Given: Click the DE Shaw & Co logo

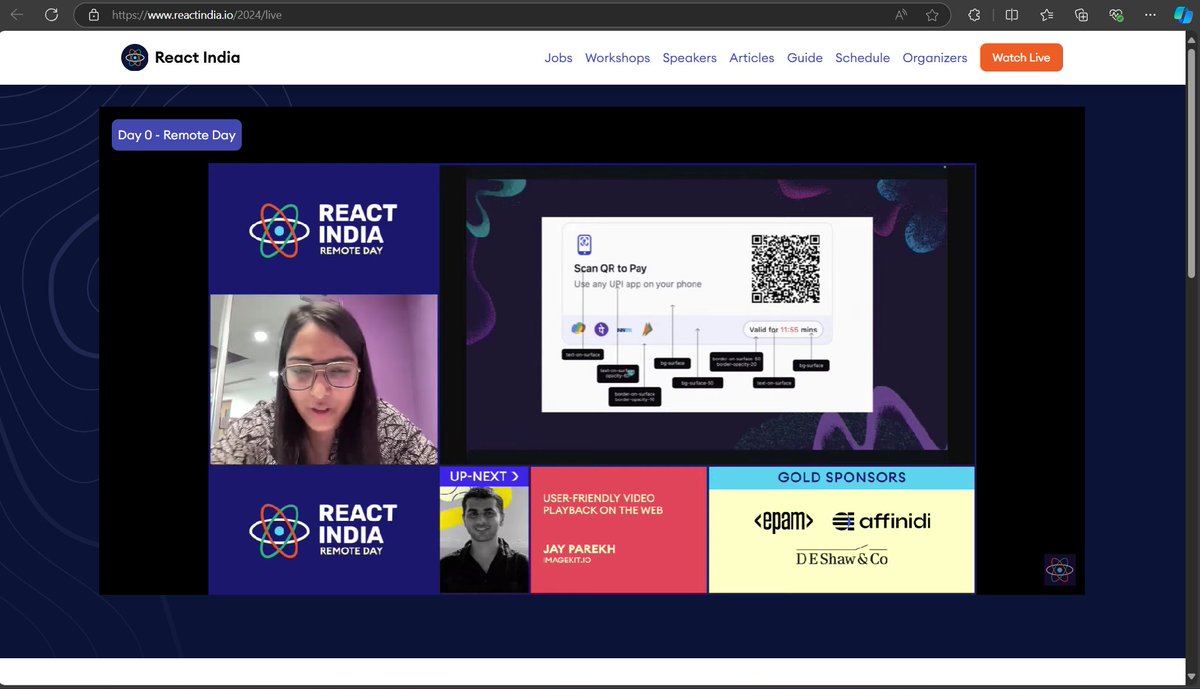Looking at the screenshot, I should tap(842, 558).
